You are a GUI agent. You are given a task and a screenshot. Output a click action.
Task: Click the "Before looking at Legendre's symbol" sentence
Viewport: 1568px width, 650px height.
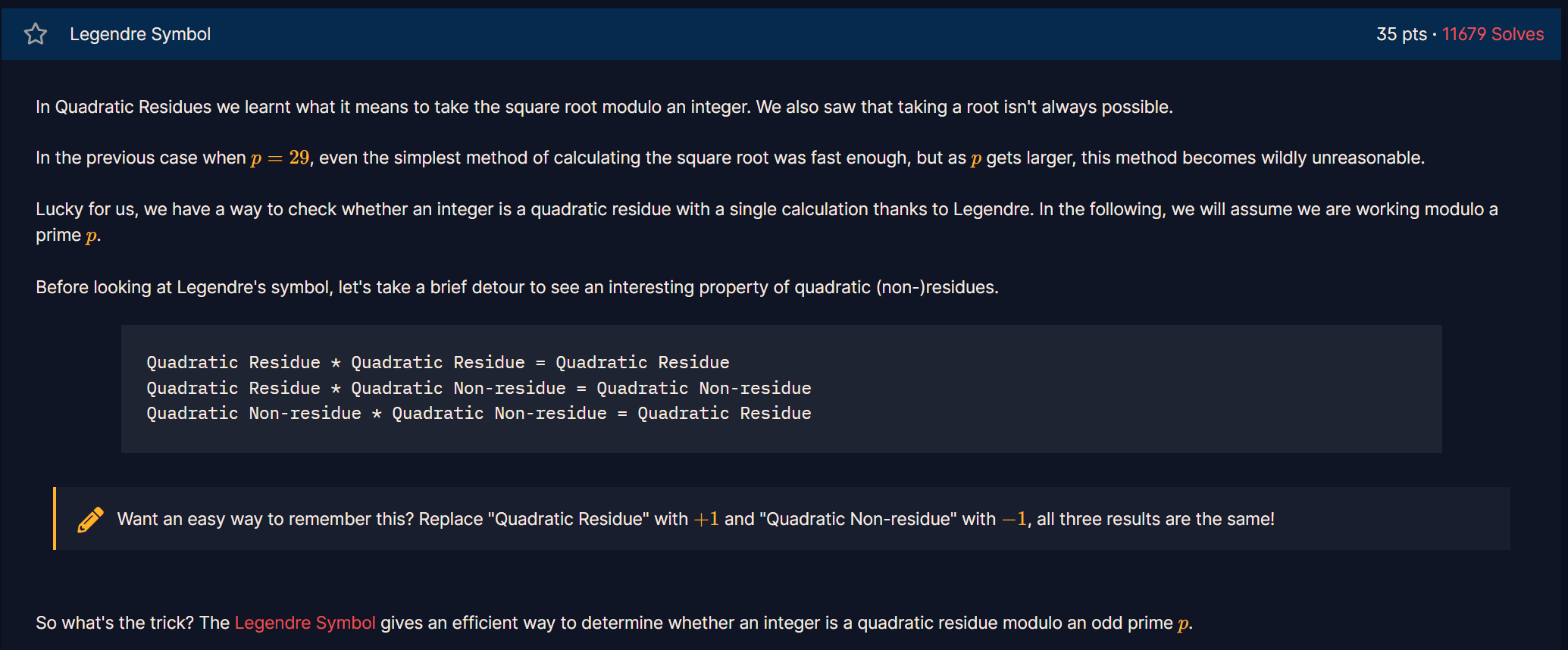[x=517, y=287]
